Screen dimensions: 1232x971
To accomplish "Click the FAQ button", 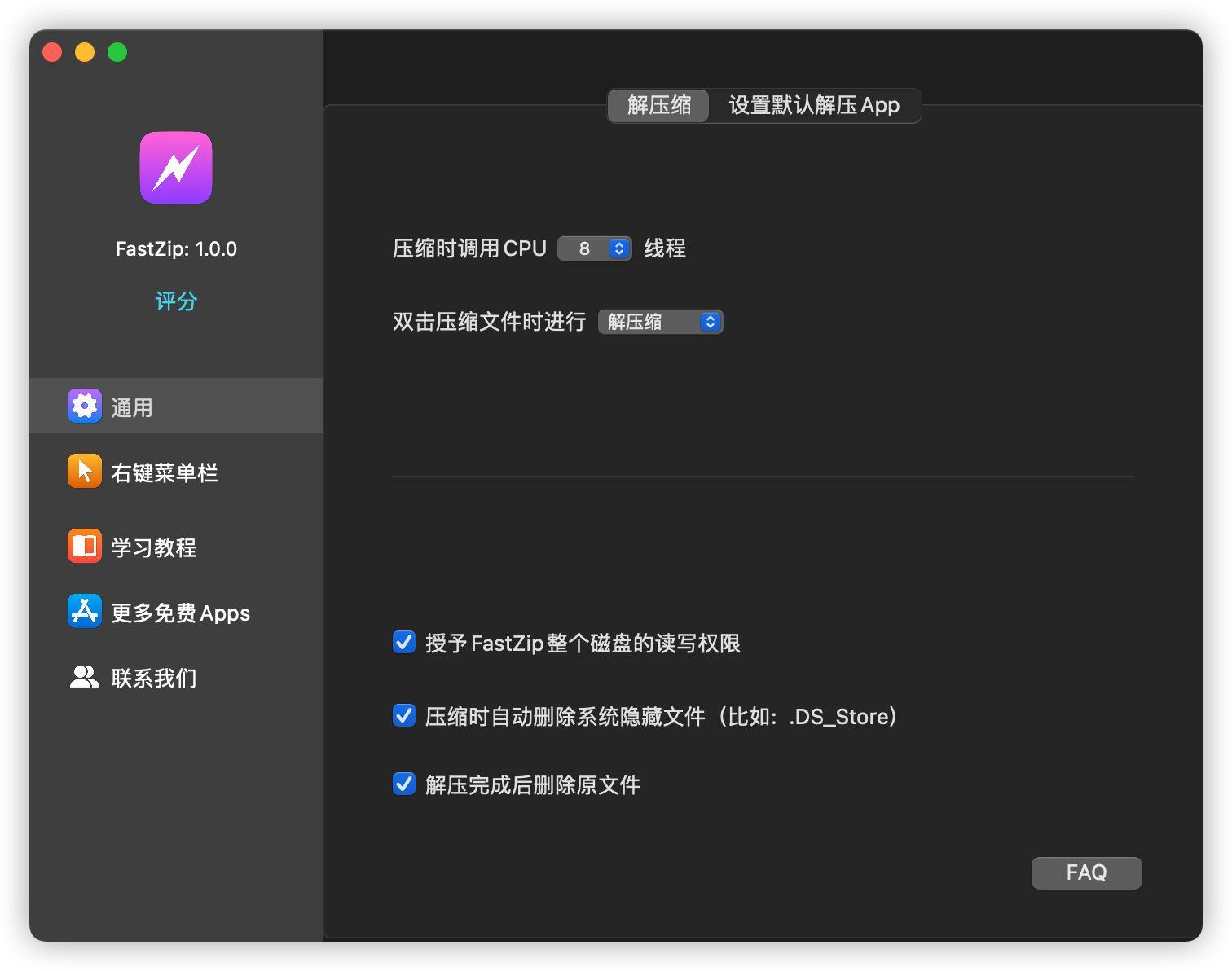I will 1086,872.
